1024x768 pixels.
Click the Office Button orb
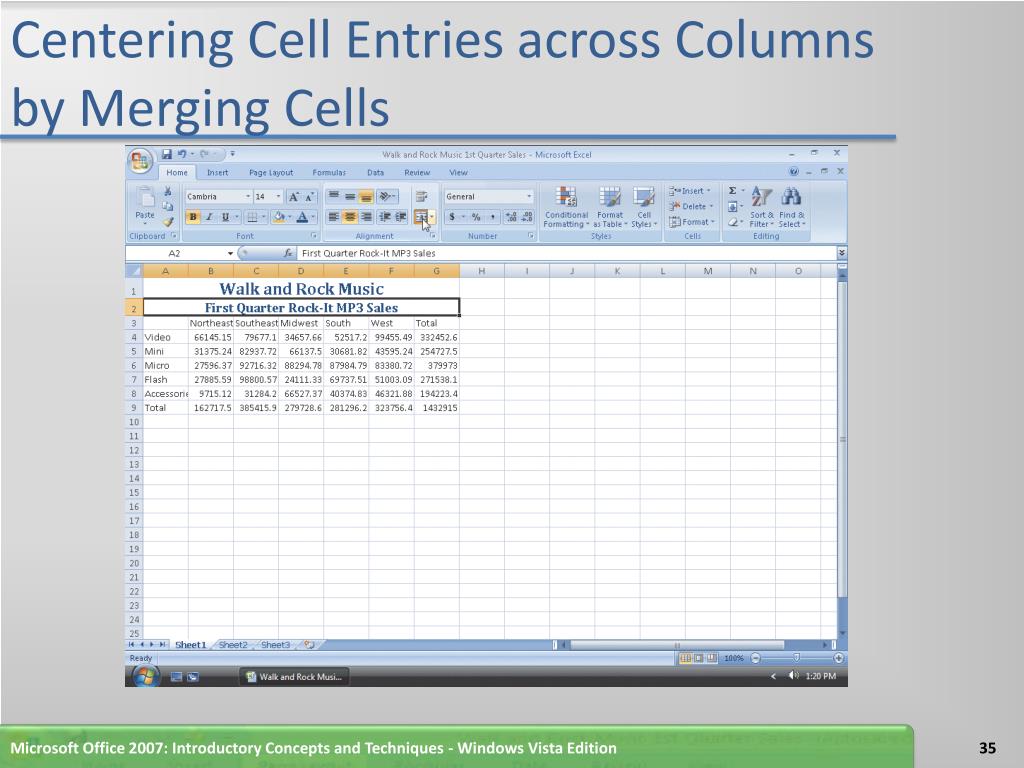(140, 161)
